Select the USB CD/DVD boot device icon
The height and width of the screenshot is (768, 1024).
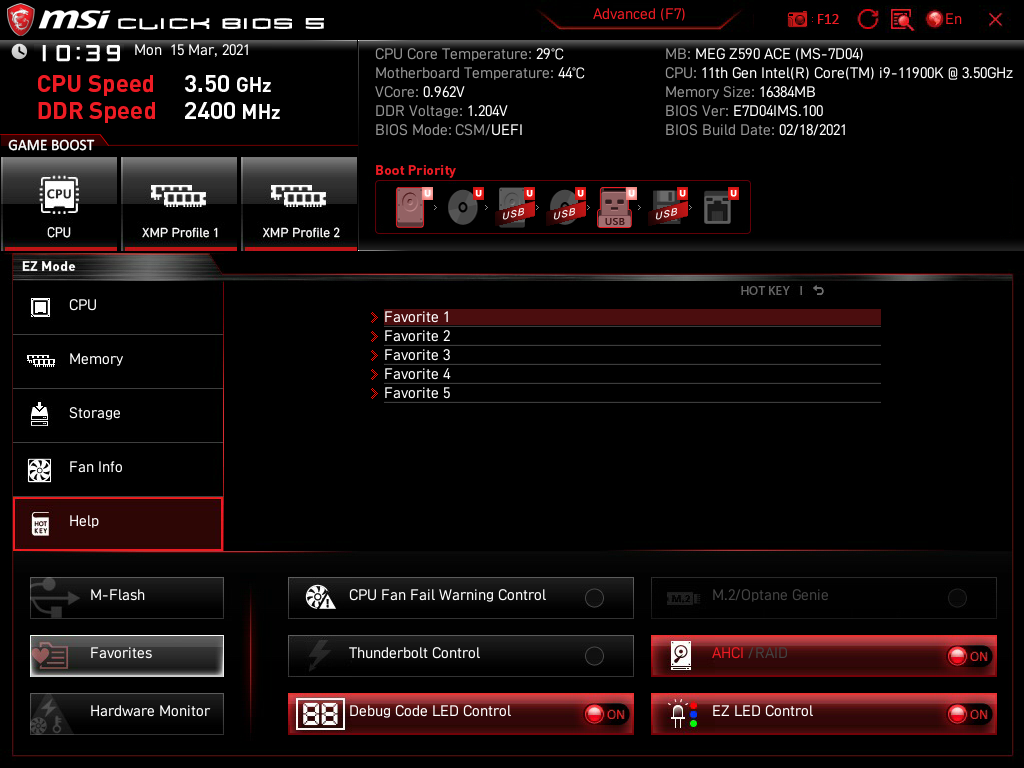coord(567,207)
